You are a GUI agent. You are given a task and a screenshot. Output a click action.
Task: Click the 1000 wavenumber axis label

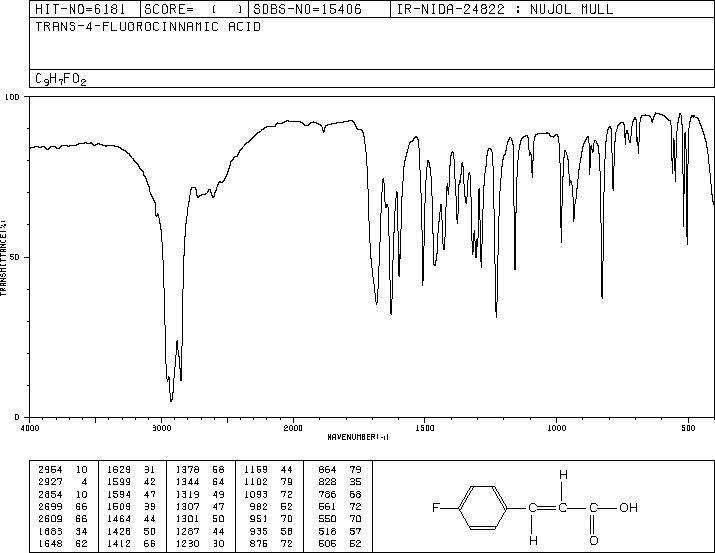pyautogui.click(x=556, y=428)
